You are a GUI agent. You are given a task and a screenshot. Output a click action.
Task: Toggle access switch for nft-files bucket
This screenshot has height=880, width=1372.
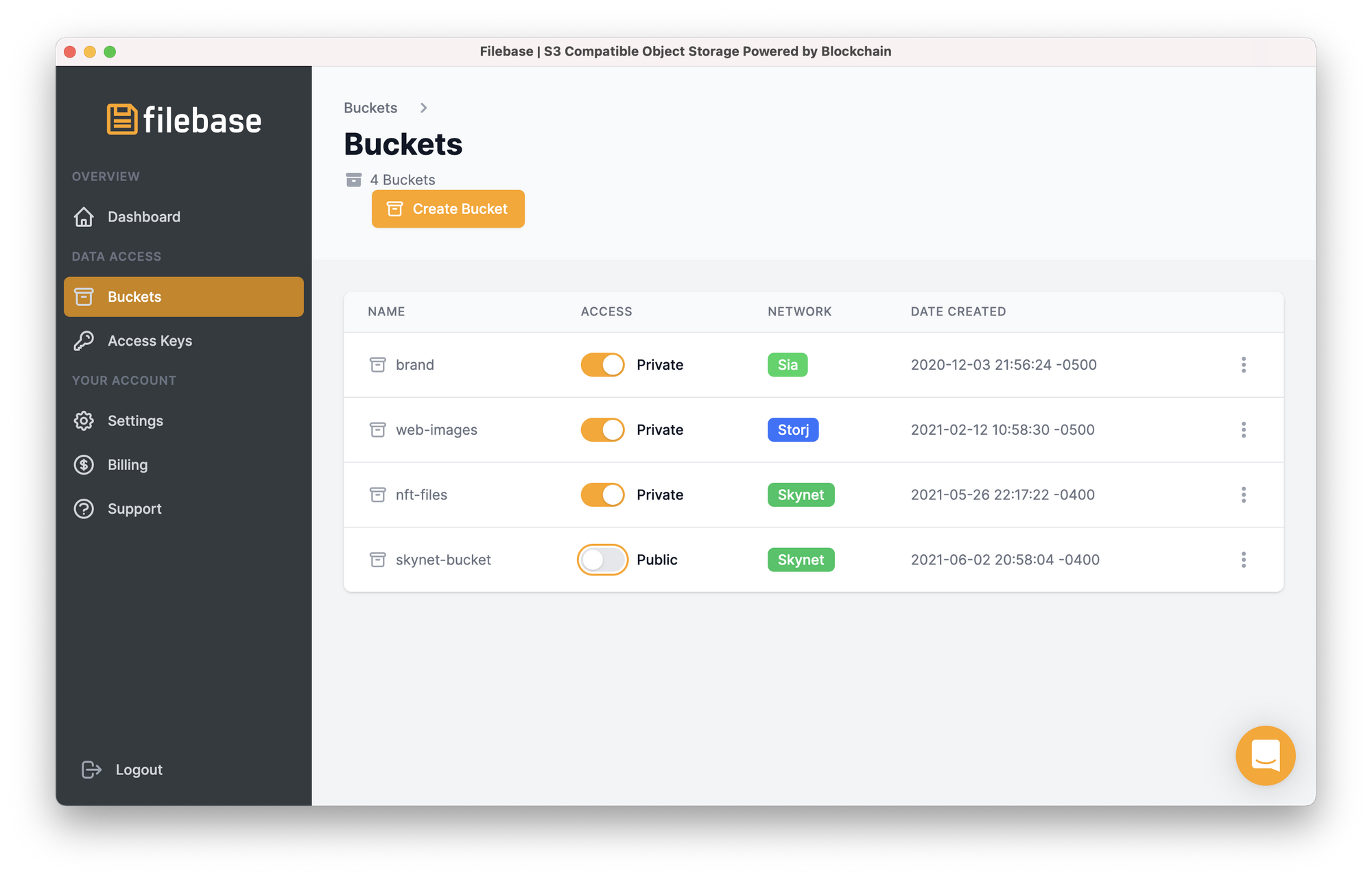[602, 495]
